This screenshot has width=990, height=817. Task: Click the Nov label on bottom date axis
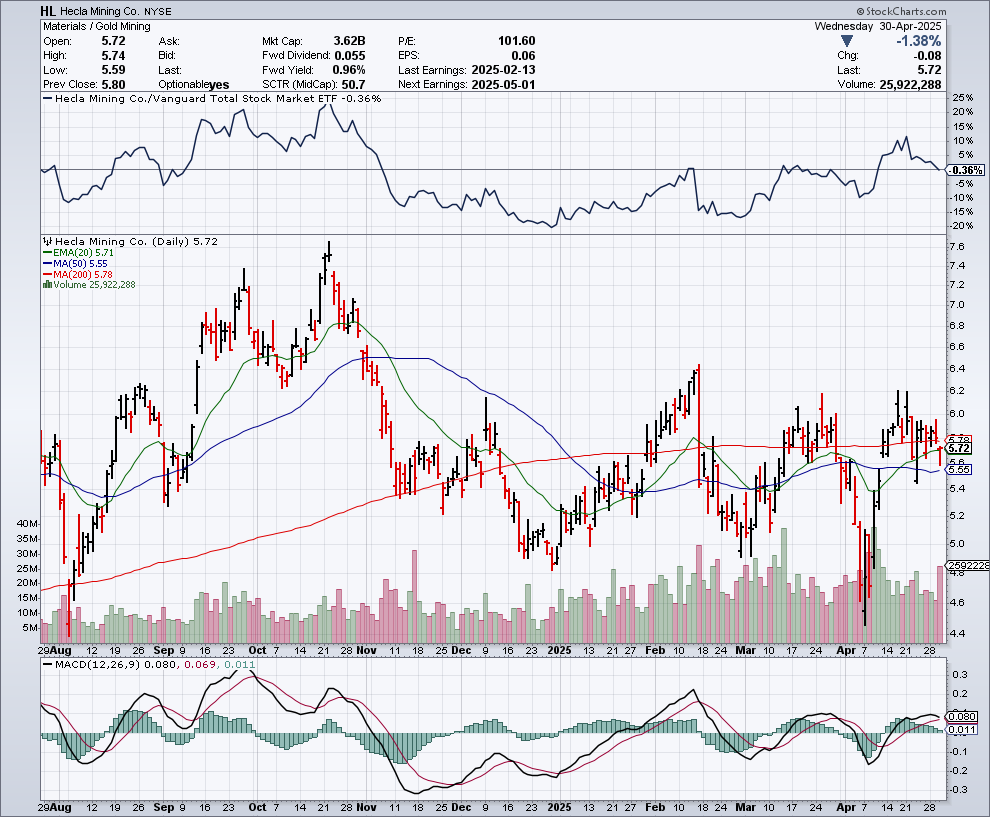[x=364, y=806]
